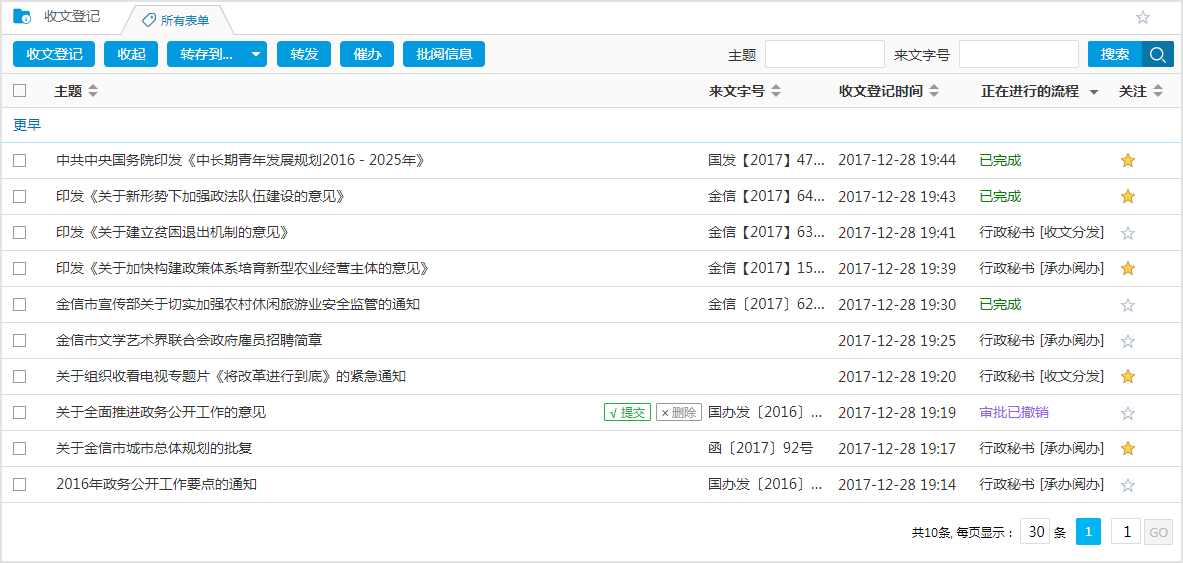Viewport: 1183px width, 563px height.
Task: Click 已完成 status in 政法队伍建设 row
Action: click(1000, 196)
